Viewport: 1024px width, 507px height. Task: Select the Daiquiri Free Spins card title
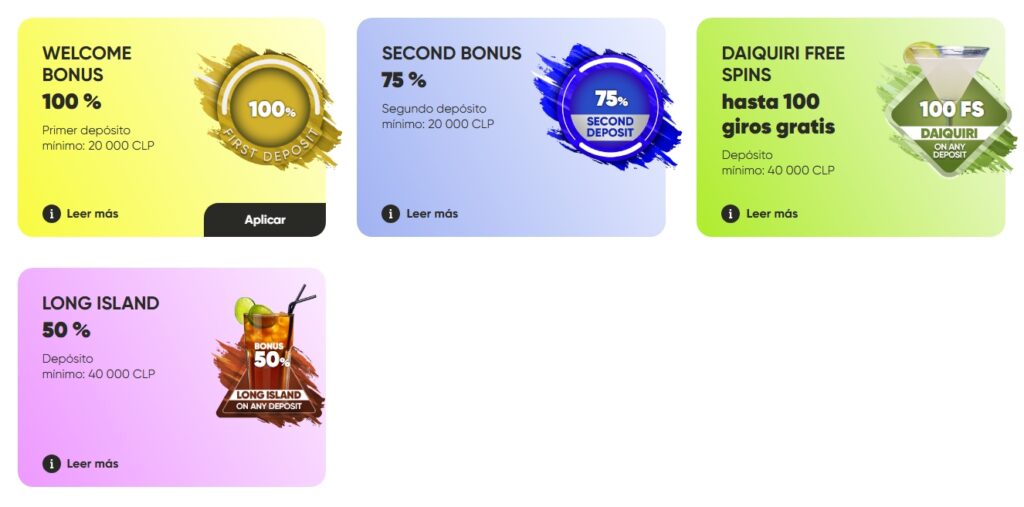point(783,64)
